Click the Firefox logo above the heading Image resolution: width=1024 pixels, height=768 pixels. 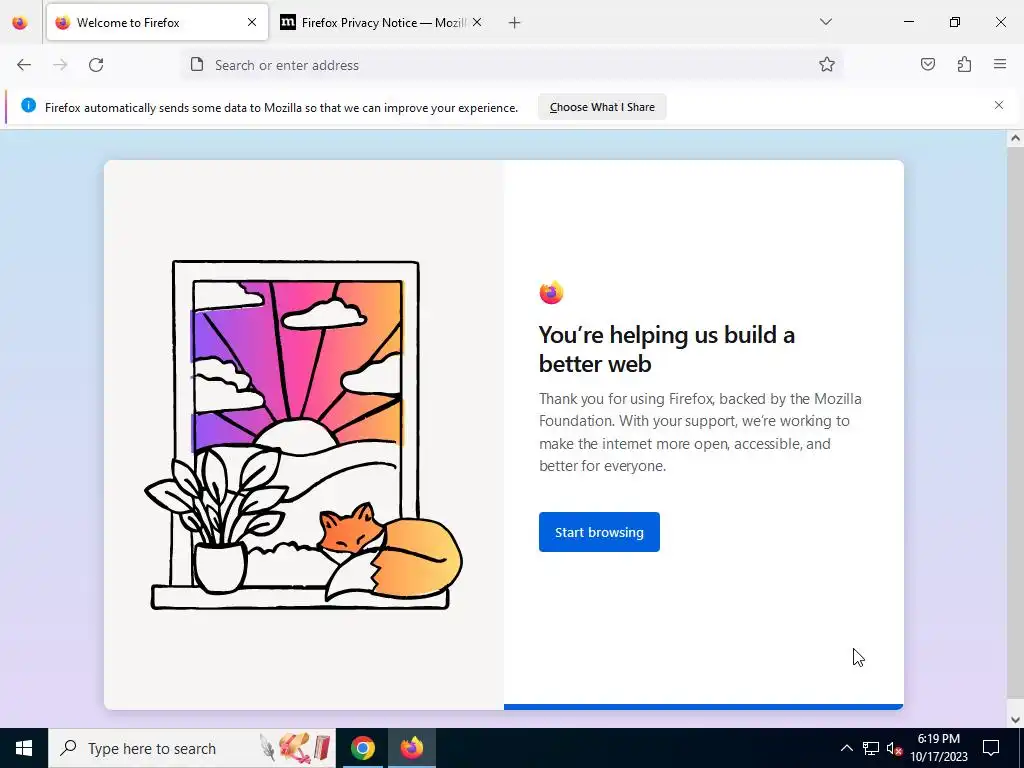pyautogui.click(x=551, y=293)
